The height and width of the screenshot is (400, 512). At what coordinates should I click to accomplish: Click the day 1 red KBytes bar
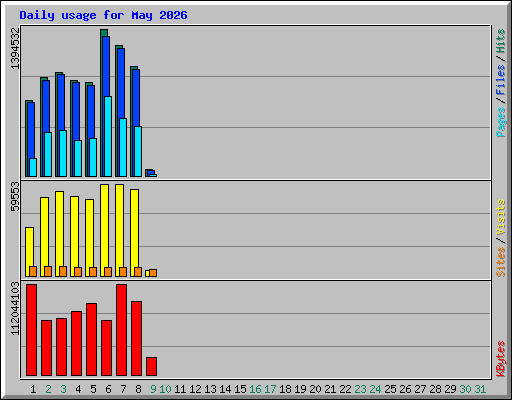pyautogui.click(x=32, y=330)
